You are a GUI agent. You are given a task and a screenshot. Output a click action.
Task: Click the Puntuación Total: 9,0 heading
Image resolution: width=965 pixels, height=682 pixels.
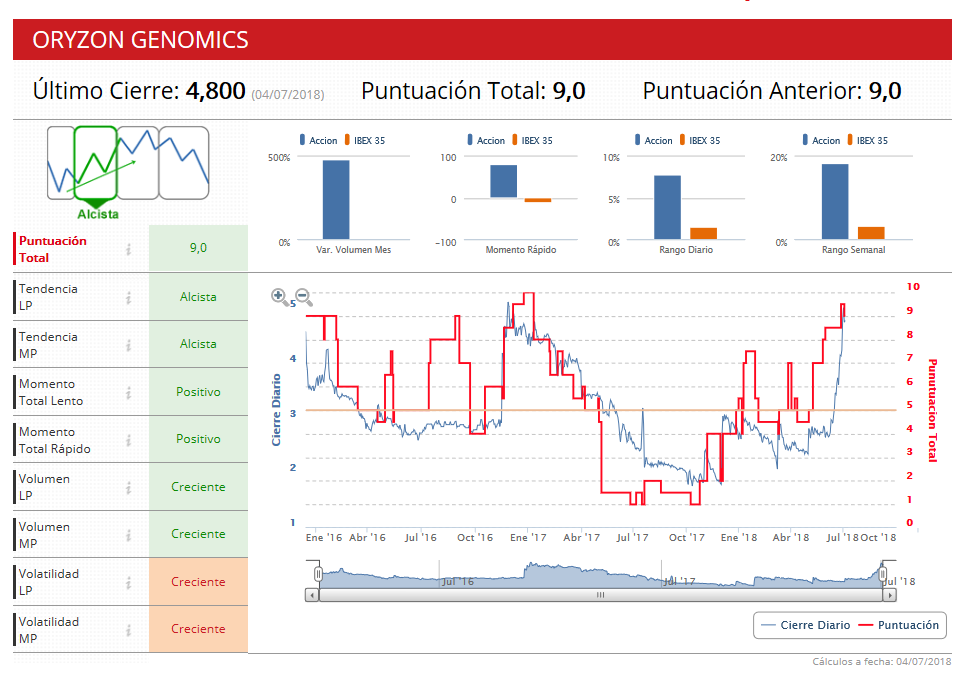[473, 91]
